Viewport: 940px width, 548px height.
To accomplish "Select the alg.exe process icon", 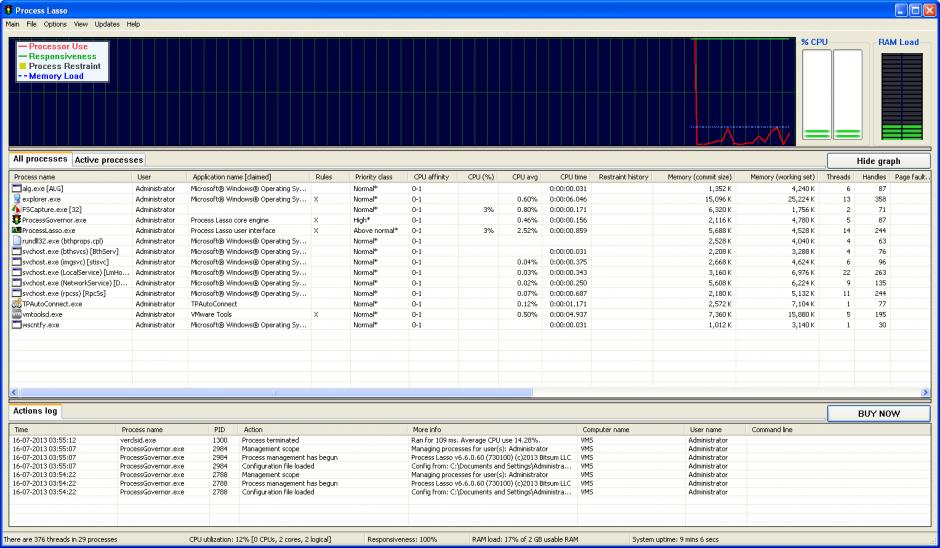I will [x=17, y=188].
